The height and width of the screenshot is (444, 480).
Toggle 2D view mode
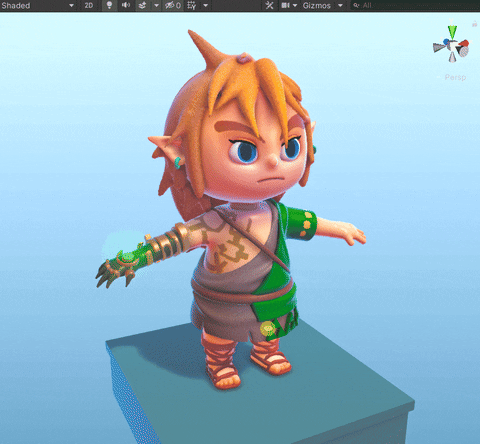click(89, 5)
